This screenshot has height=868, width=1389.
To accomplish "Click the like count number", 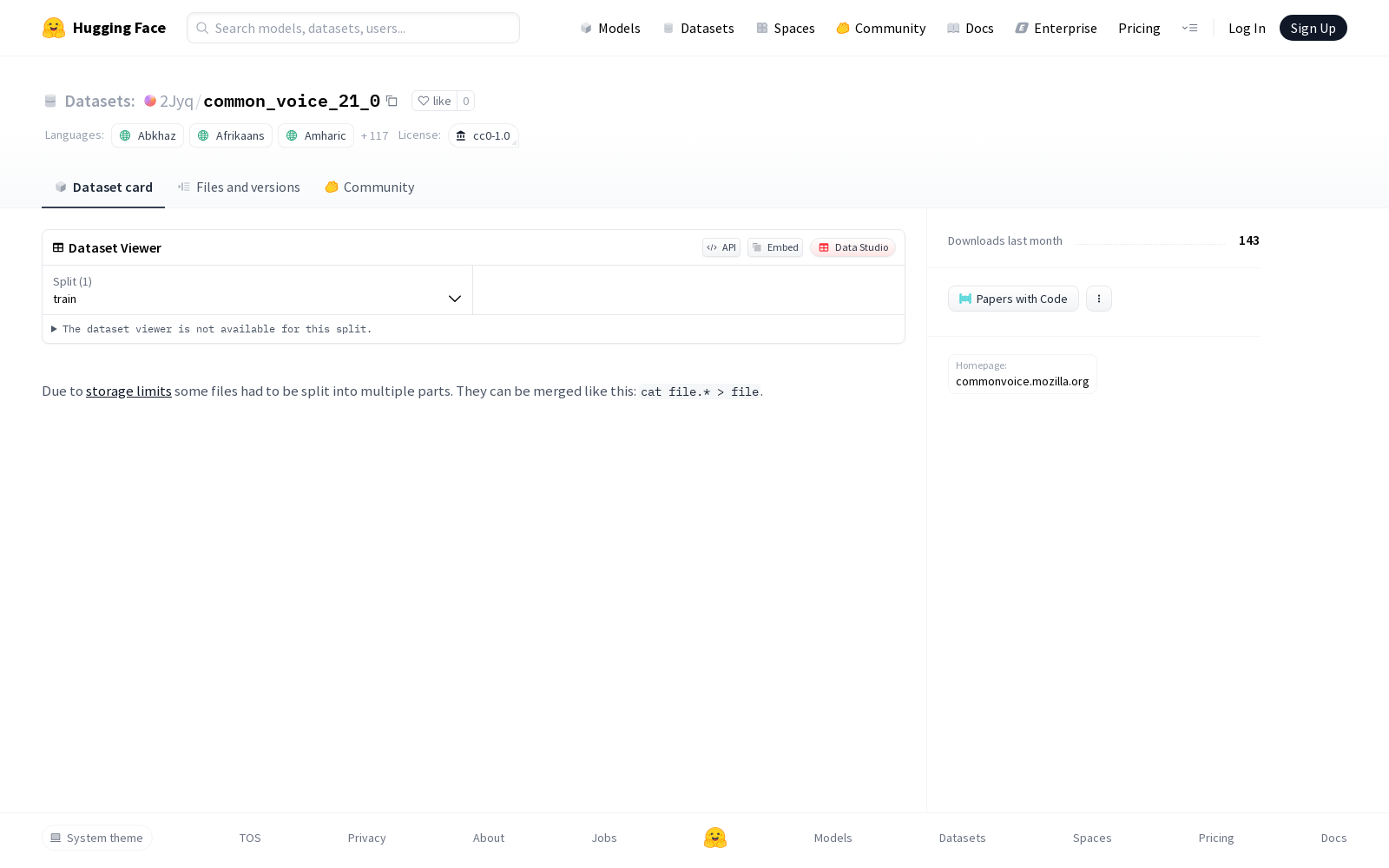I will click(x=466, y=101).
